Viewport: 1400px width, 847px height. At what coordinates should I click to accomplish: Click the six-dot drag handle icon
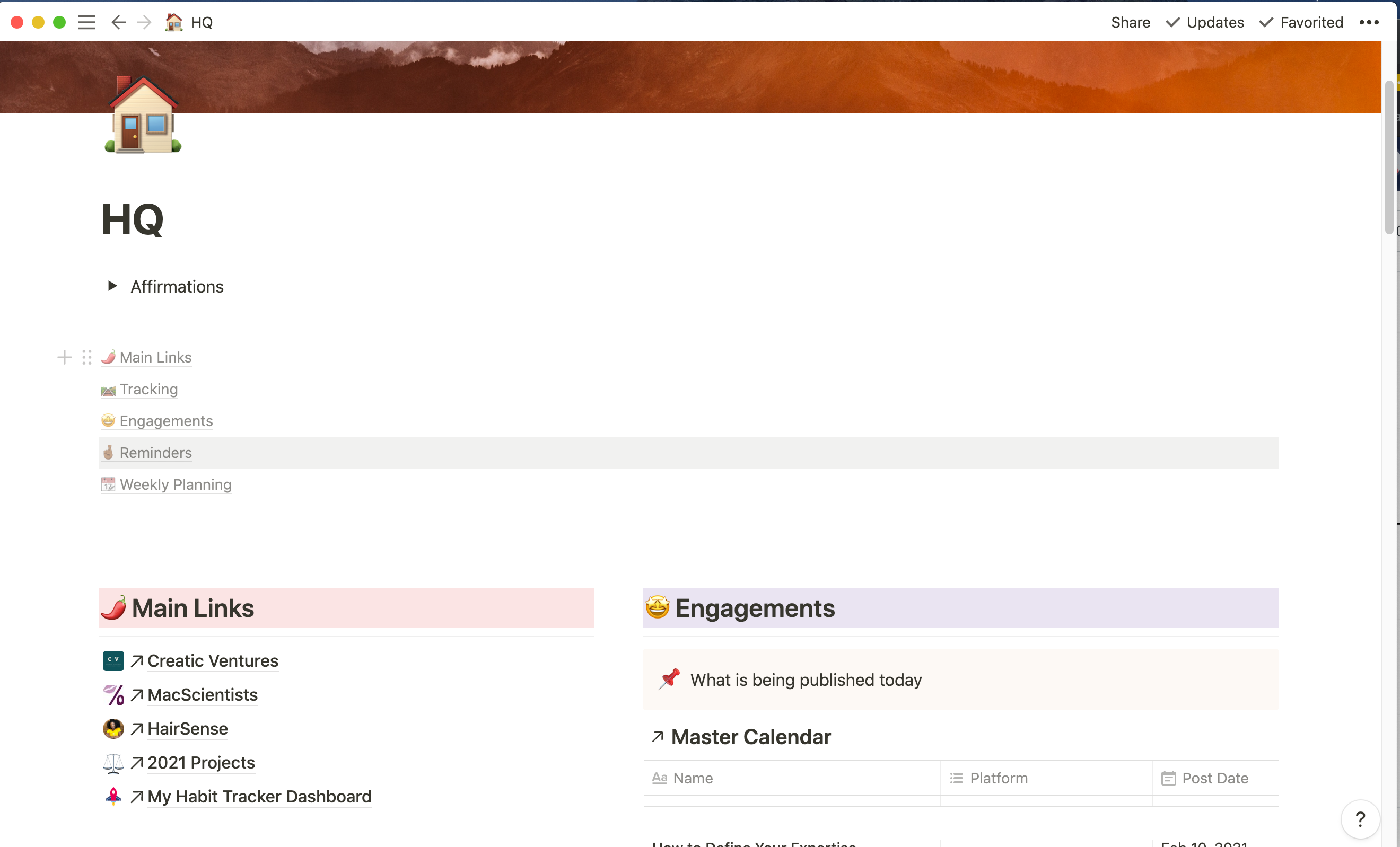pos(86,357)
